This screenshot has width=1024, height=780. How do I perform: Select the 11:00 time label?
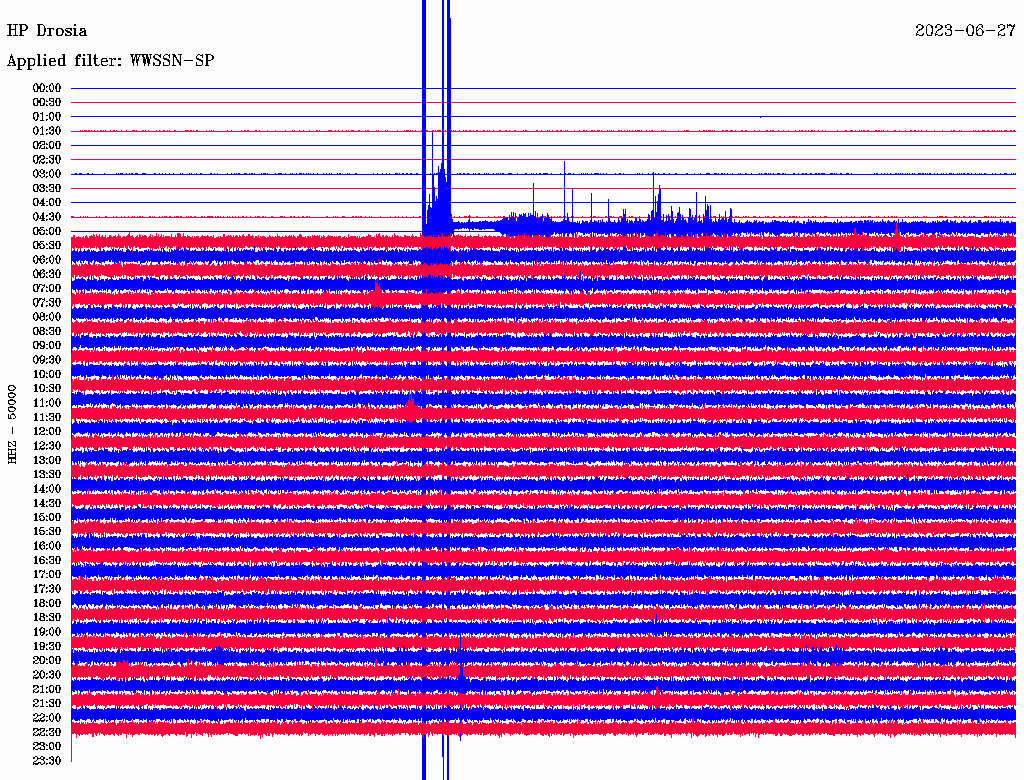point(47,403)
